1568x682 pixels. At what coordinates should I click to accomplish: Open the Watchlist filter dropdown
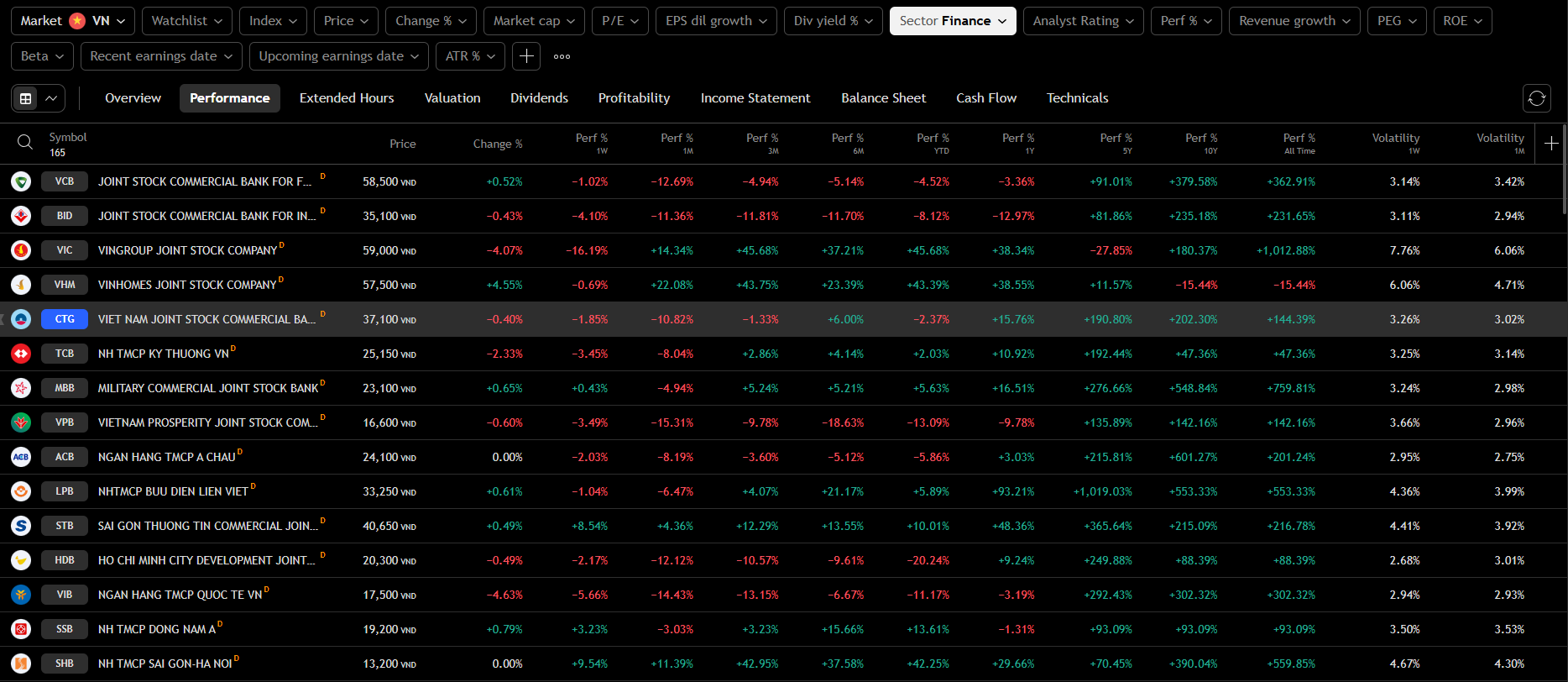pos(186,21)
